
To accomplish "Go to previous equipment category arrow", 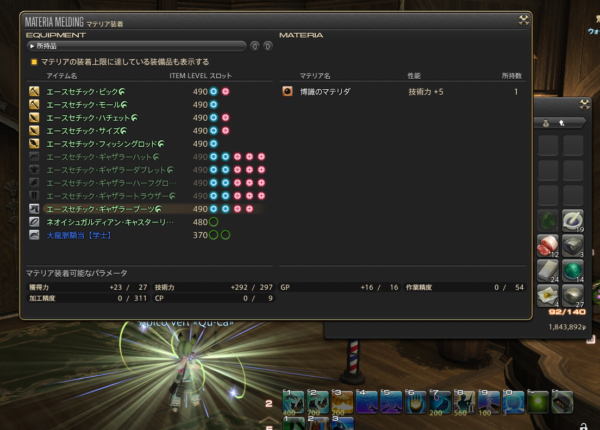I will tap(254, 45).
